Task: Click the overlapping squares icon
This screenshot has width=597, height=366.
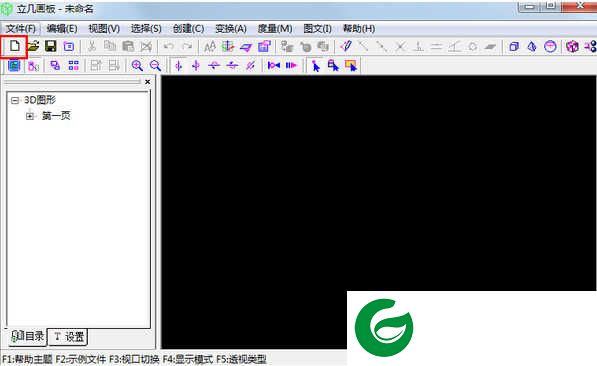Action: (55, 66)
